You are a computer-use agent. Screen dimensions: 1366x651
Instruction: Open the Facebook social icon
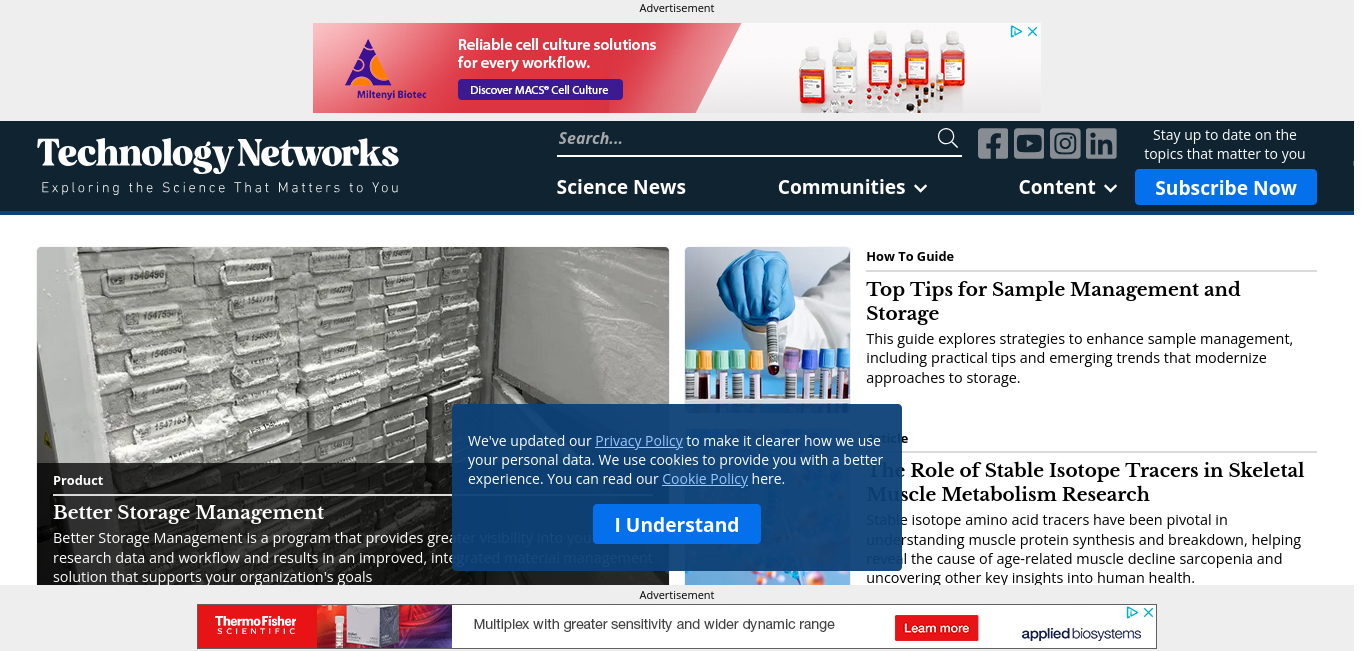(x=993, y=144)
